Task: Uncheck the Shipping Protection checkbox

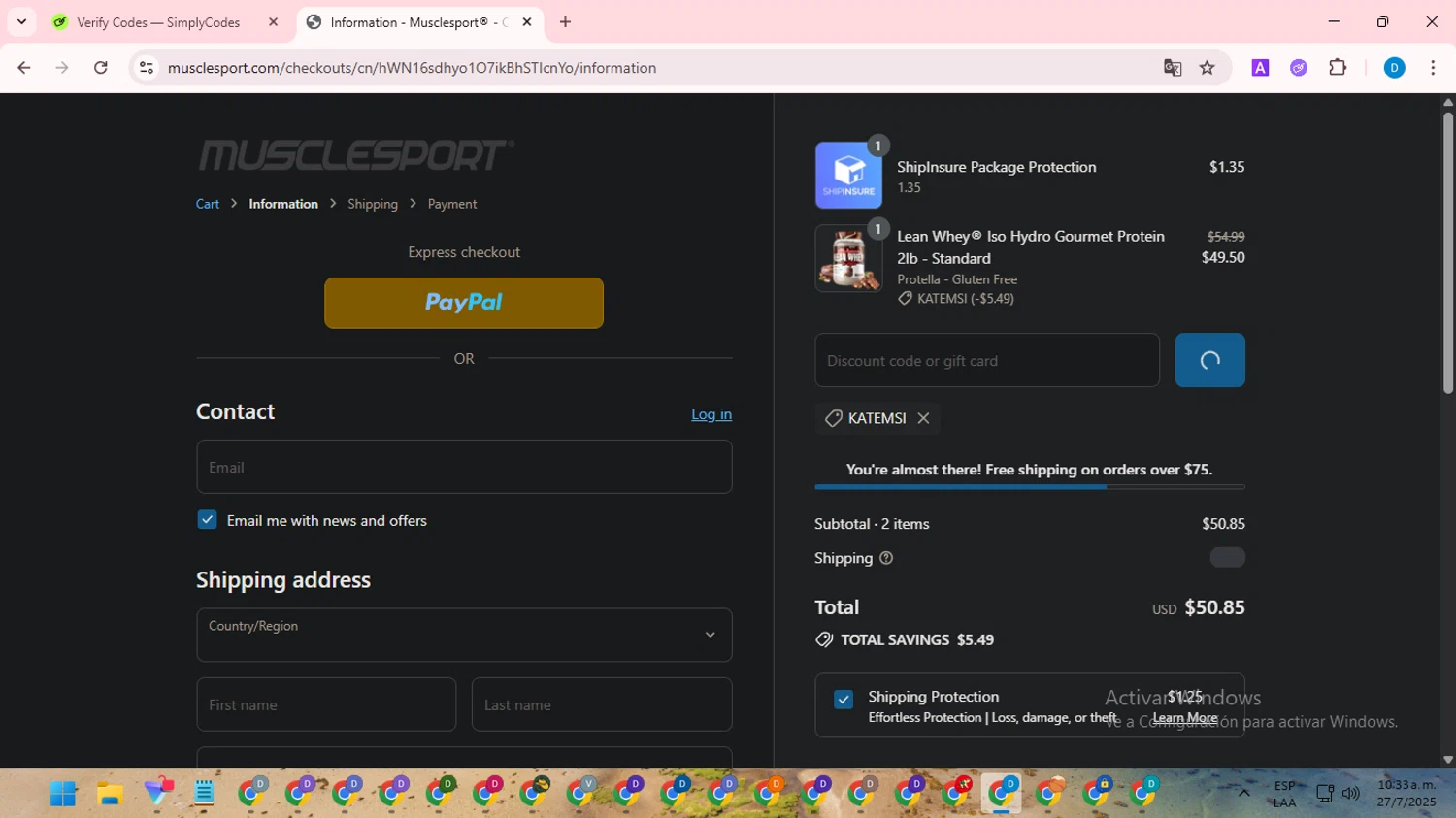Action: 844,699
